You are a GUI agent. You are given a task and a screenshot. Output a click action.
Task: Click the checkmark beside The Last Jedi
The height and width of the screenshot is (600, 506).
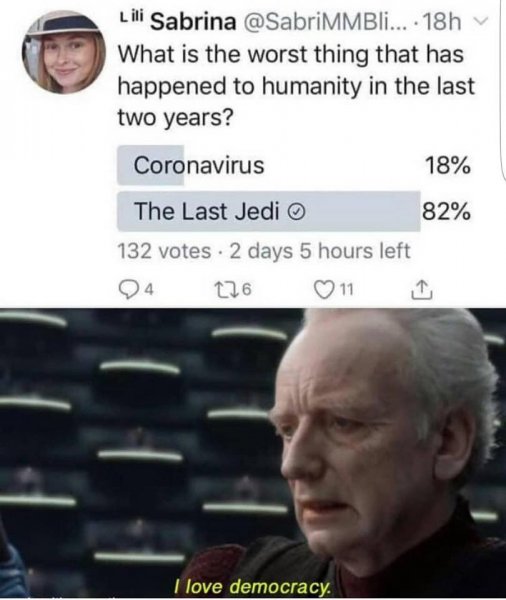coord(298,212)
